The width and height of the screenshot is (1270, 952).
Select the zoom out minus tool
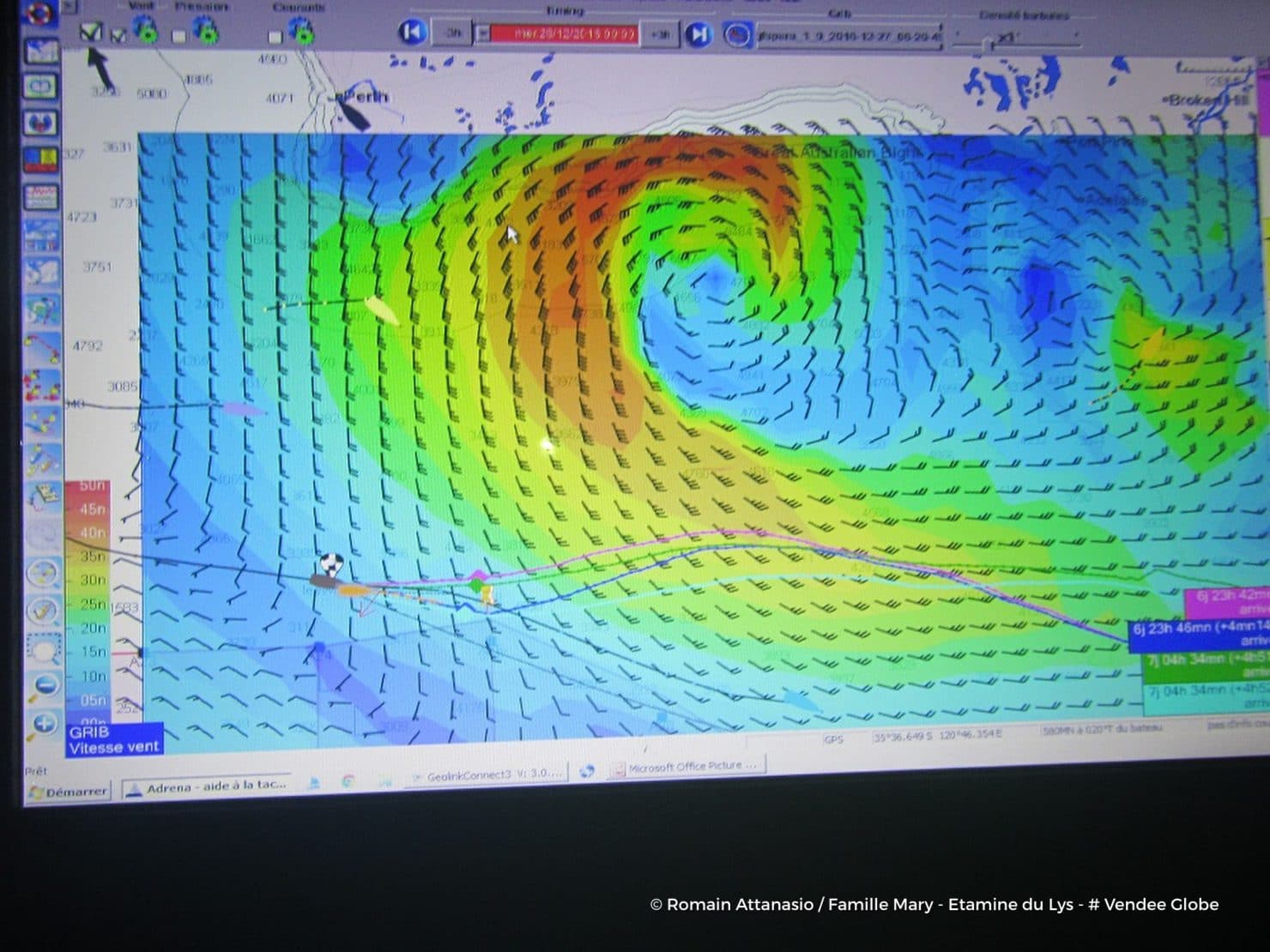pos(42,683)
